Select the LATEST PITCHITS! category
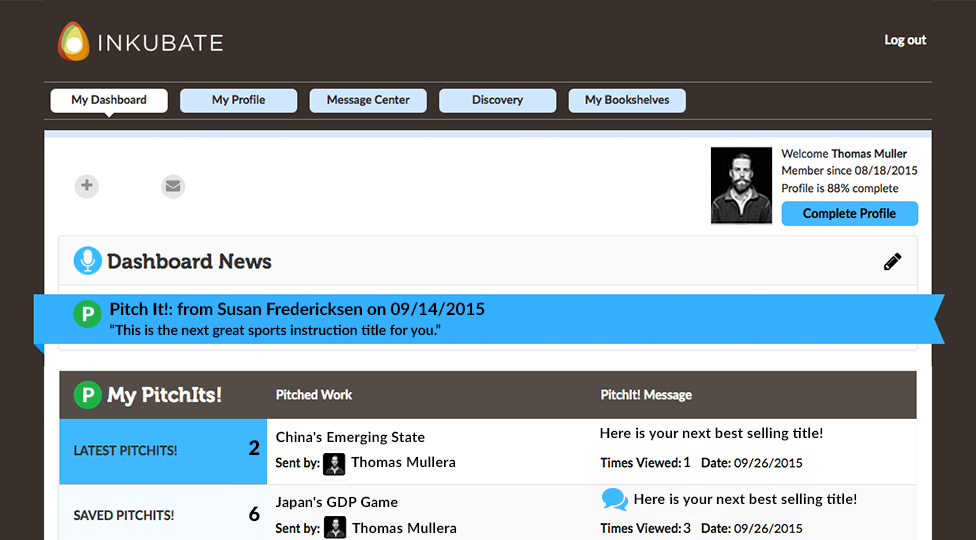Viewport: 976px width, 540px height. (163, 451)
